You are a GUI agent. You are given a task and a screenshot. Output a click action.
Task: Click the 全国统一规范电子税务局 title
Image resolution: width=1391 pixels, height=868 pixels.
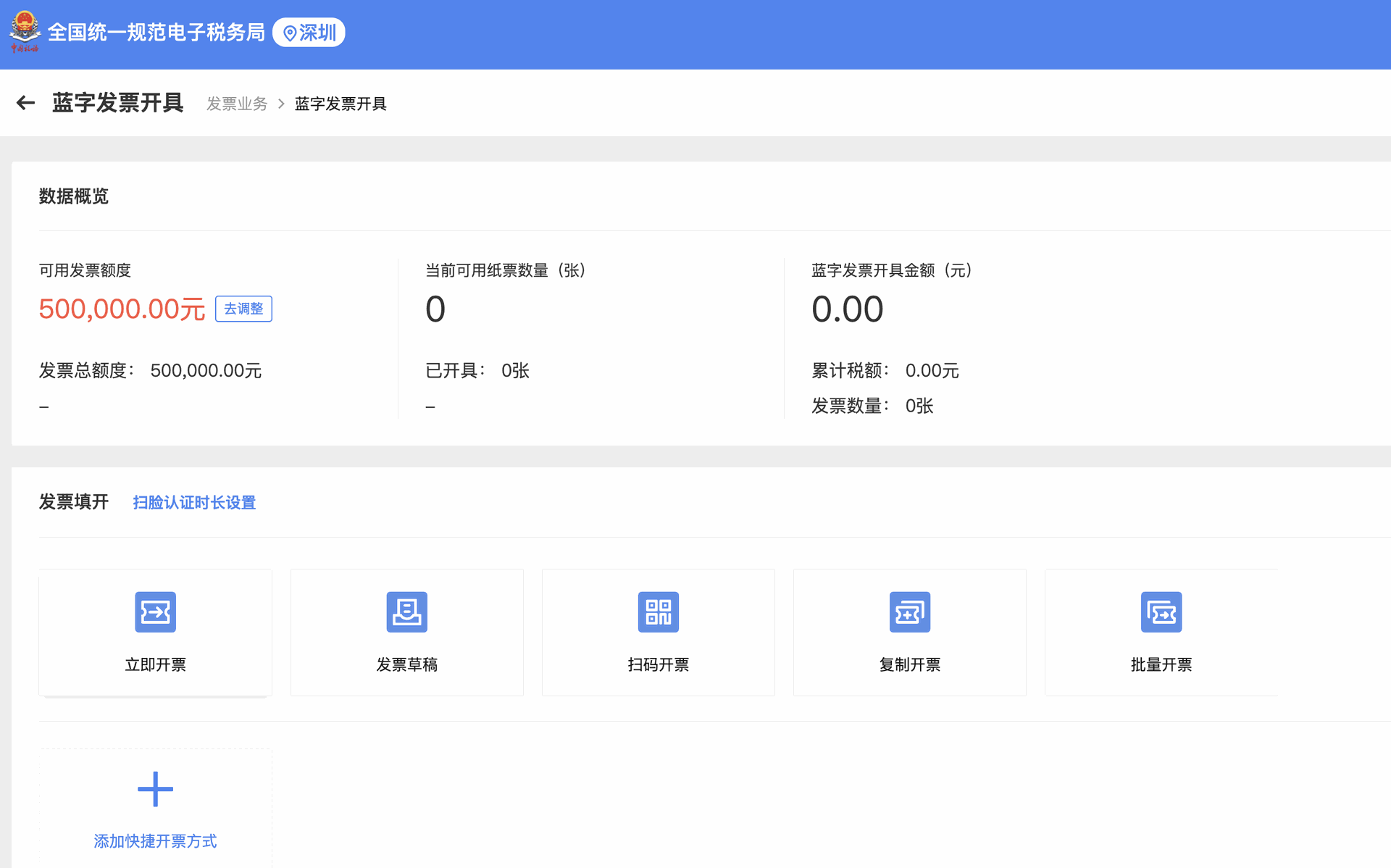pyautogui.click(x=156, y=33)
